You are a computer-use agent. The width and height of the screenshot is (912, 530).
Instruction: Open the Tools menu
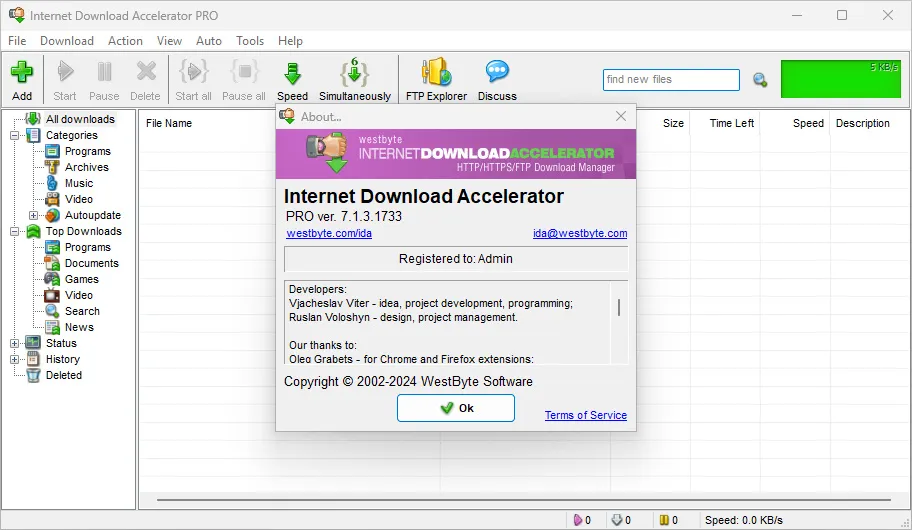[250, 41]
